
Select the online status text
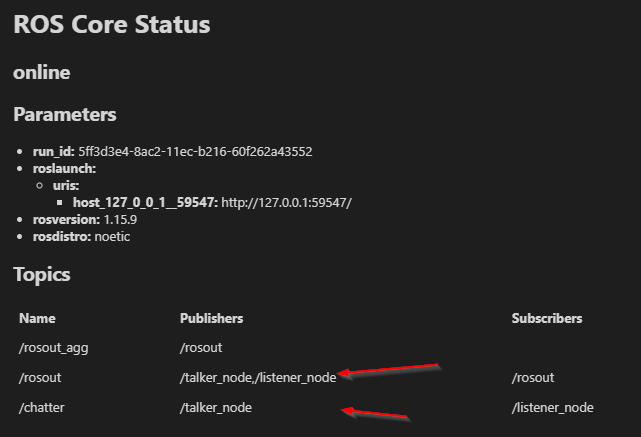tap(42, 73)
